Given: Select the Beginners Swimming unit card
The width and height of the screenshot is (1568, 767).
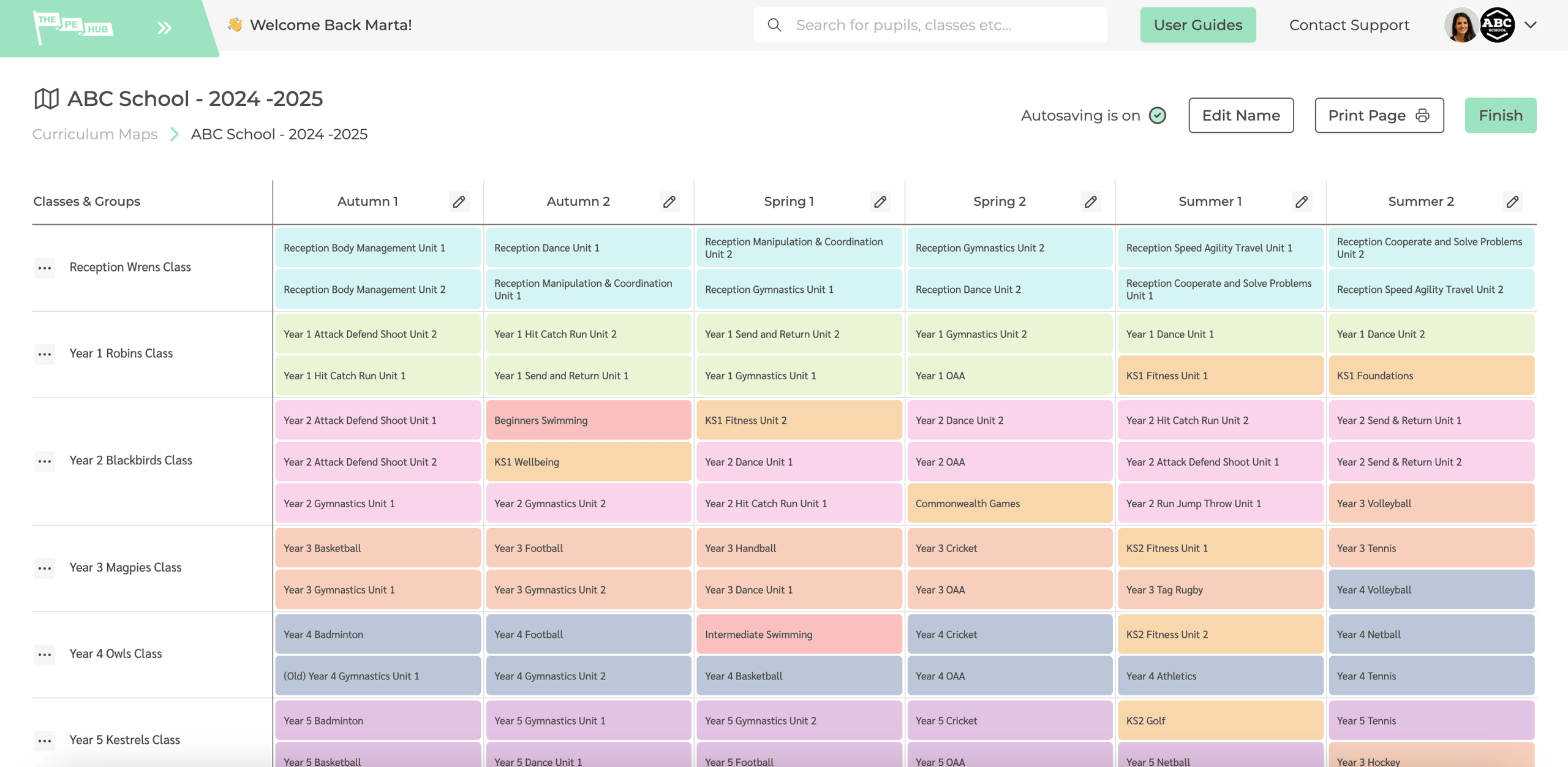Looking at the screenshot, I should pos(588,420).
